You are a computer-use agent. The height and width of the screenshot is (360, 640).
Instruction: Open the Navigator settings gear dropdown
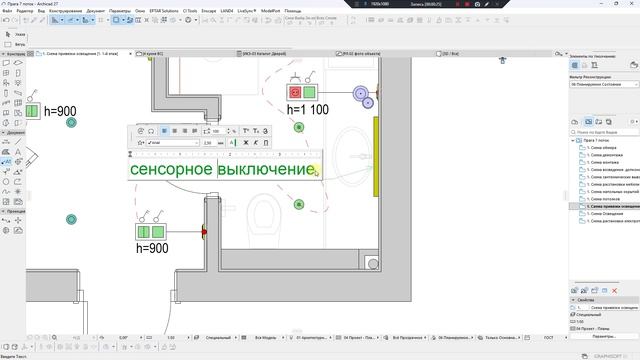click(x=633, y=122)
